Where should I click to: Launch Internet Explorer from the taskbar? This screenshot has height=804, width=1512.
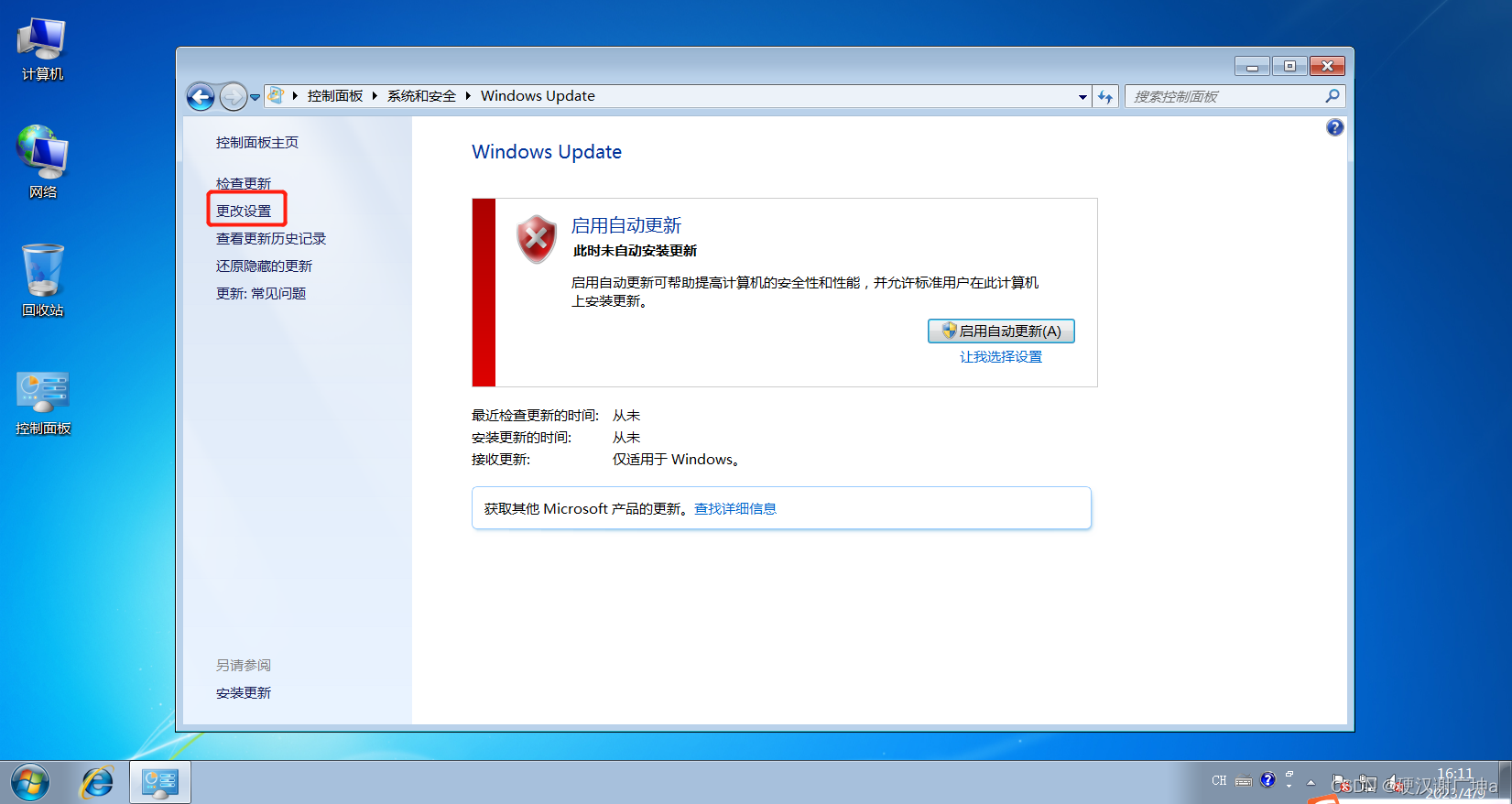click(96, 783)
